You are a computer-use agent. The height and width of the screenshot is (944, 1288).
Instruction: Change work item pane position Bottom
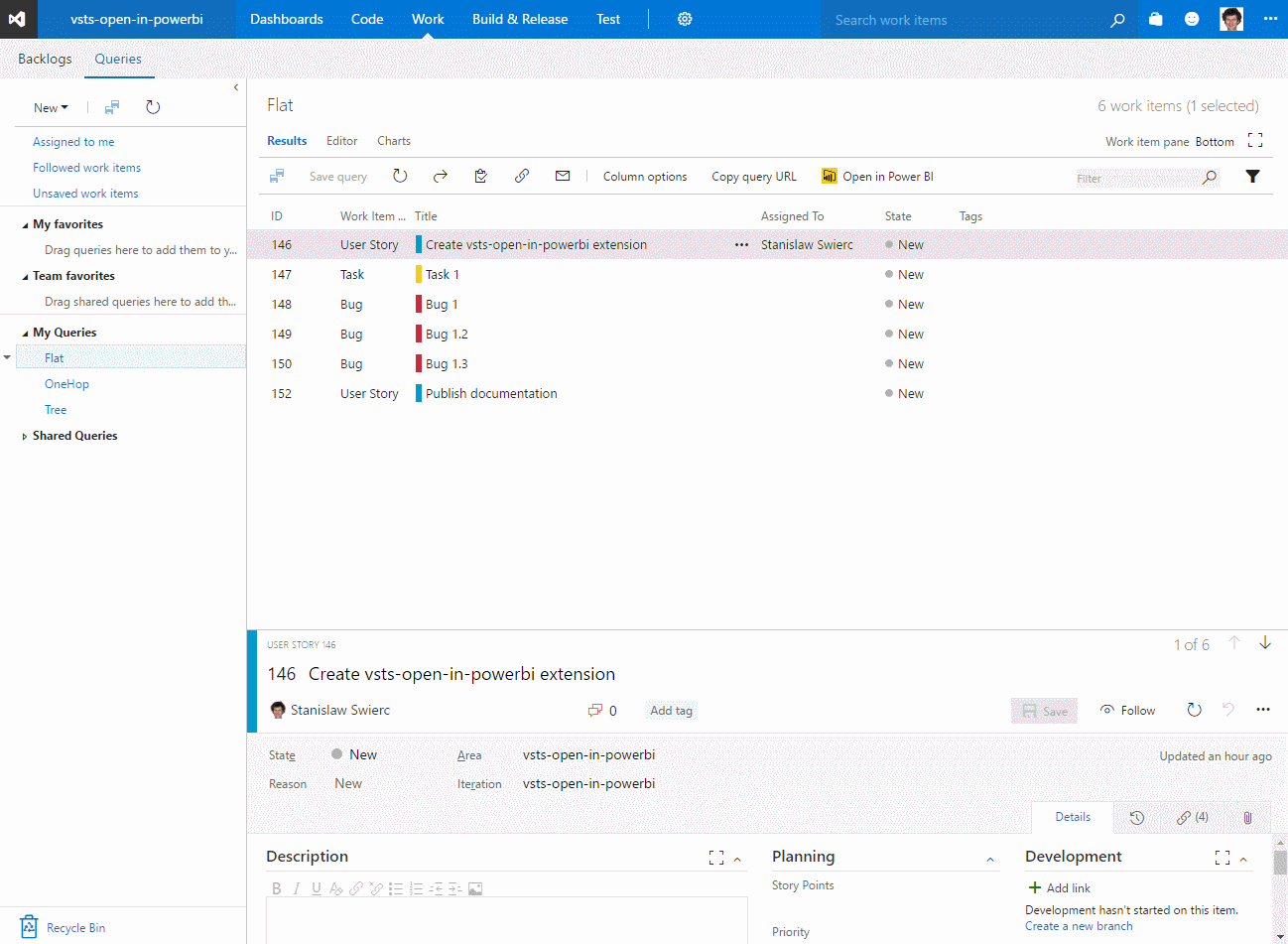click(1215, 142)
